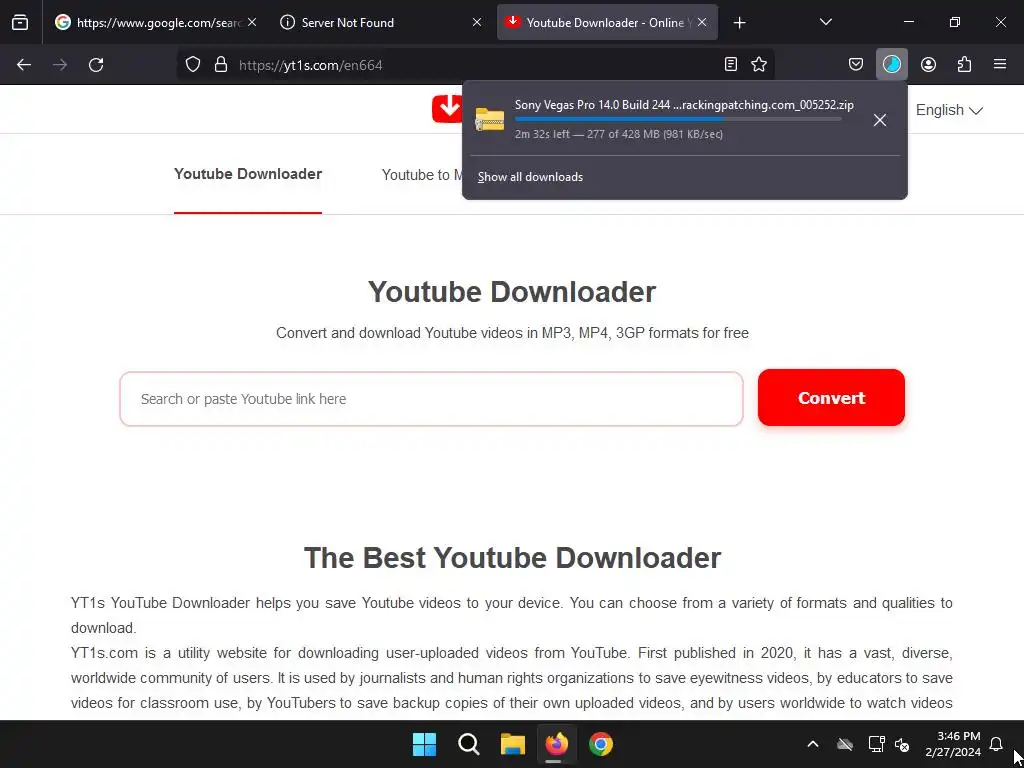Click the YT1s red logo icon
The width and height of the screenshot is (1024, 768).
pyautogui.click(x=448, y=108)
